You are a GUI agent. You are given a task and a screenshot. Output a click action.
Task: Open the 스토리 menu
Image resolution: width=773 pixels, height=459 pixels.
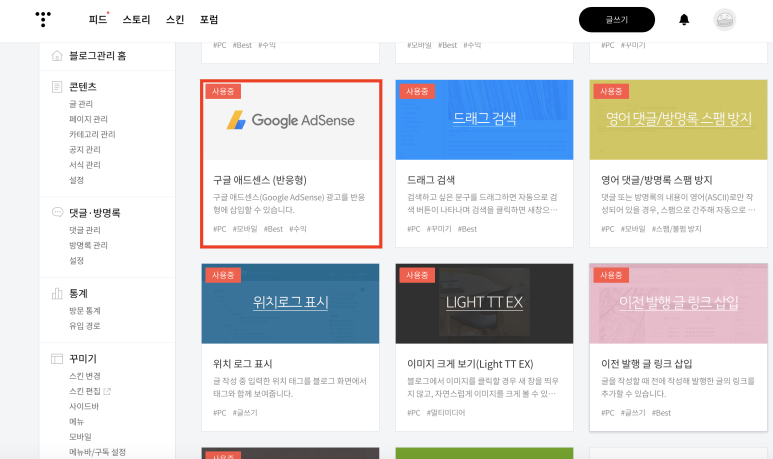pos(136,19)
